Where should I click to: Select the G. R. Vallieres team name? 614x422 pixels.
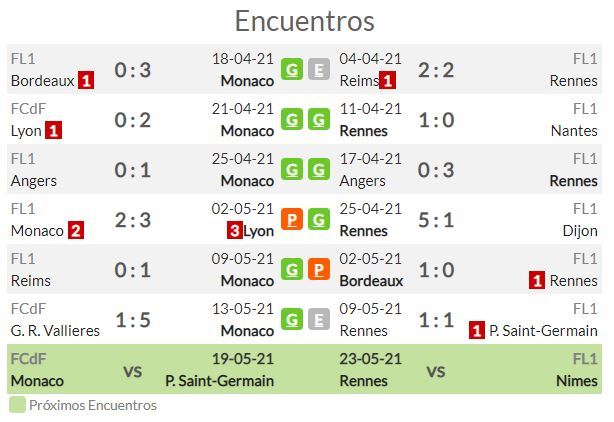pos(55,331)
